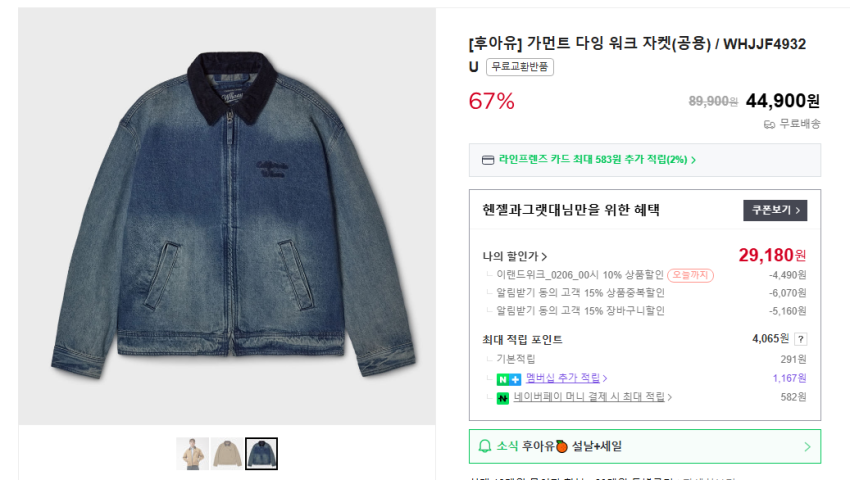850x480 pixels.
Task: Open the 쿠폰보기 coupon button
Action: tap(774, 210)
